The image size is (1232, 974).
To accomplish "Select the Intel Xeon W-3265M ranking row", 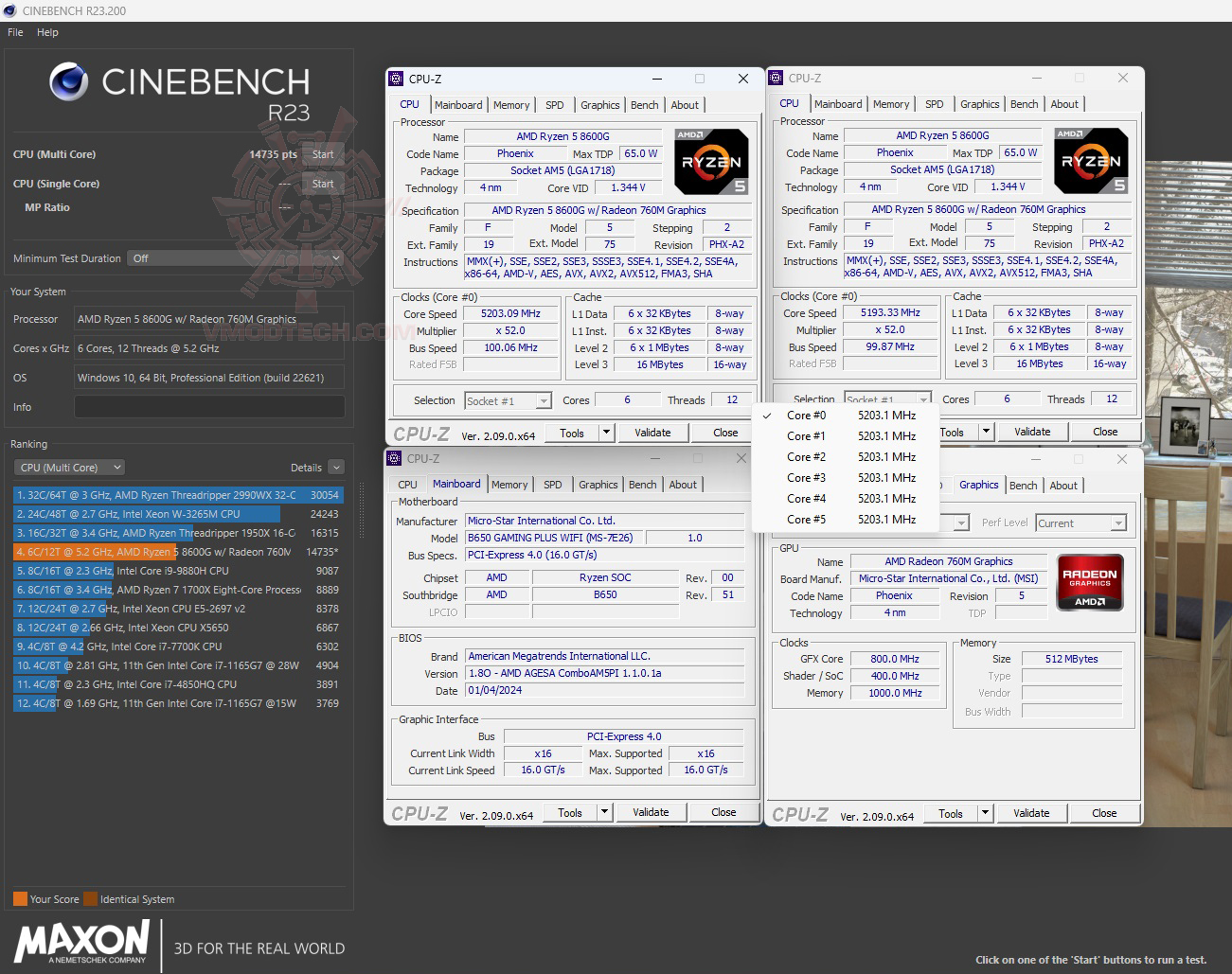I will coord(178,514).
